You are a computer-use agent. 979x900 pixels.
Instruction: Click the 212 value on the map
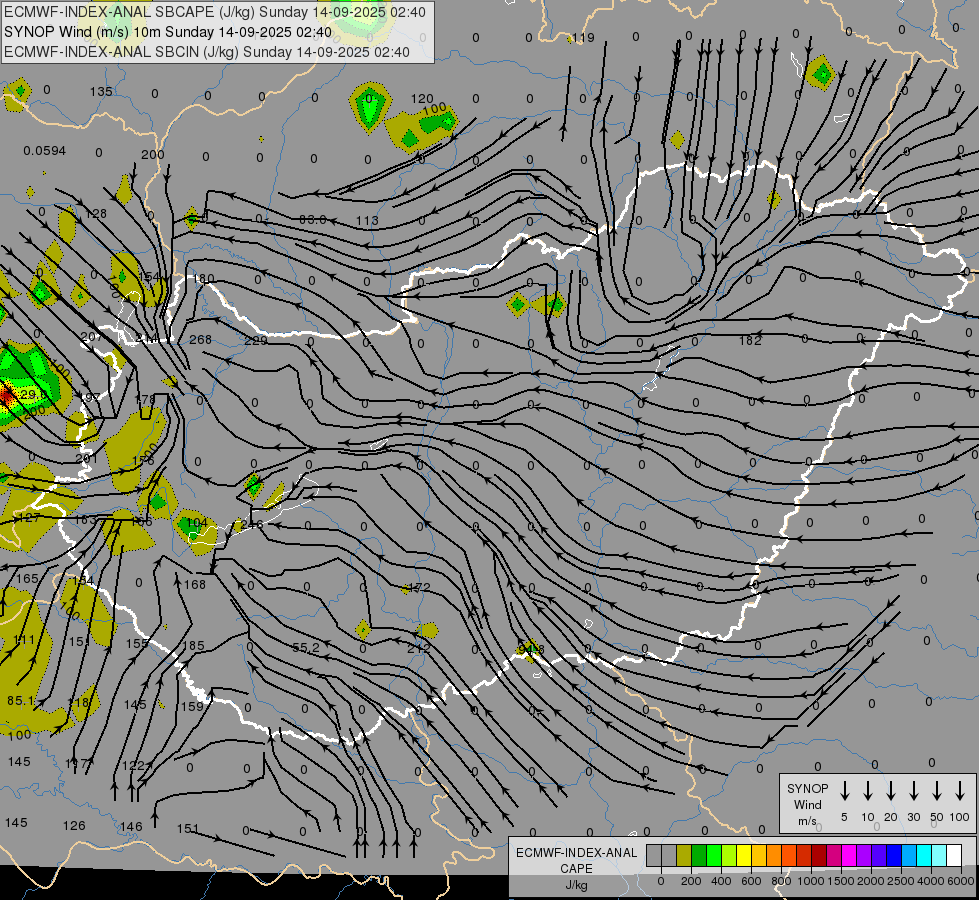tap(418, 648)
